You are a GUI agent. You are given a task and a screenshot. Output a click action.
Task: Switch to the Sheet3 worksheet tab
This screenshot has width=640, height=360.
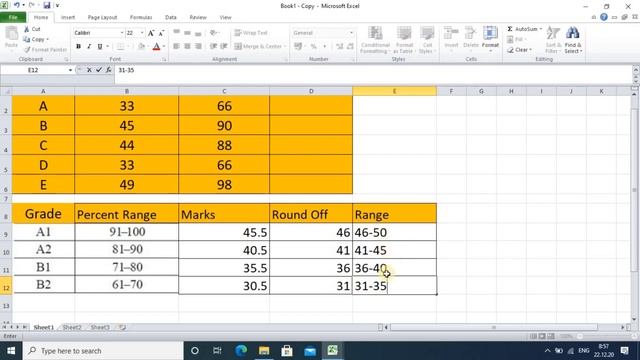click(100, 327)
